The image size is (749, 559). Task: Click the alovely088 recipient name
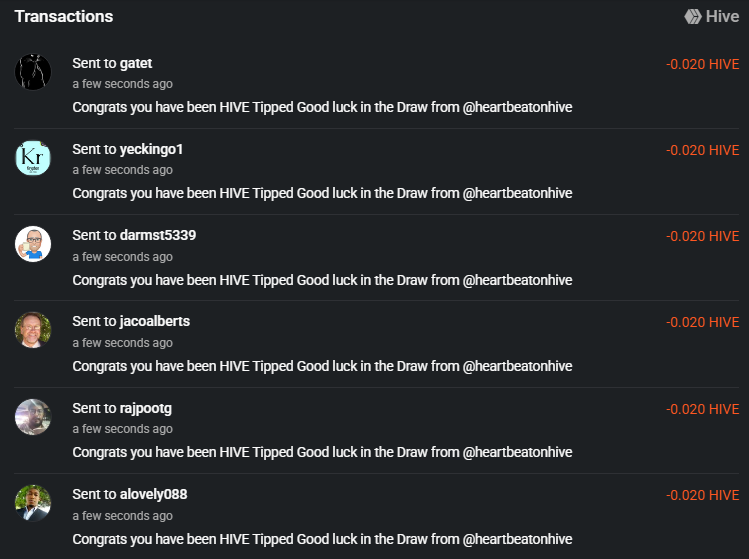153,494
